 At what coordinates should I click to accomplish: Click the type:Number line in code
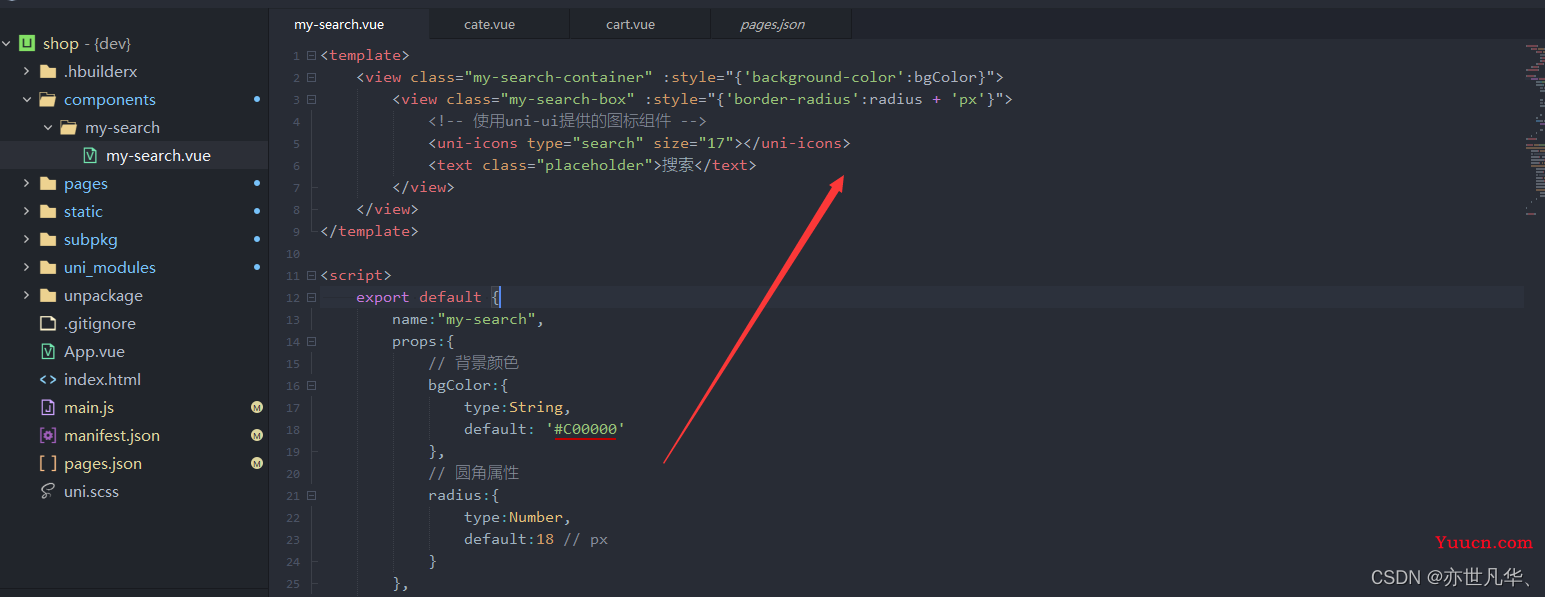point(517,517)
